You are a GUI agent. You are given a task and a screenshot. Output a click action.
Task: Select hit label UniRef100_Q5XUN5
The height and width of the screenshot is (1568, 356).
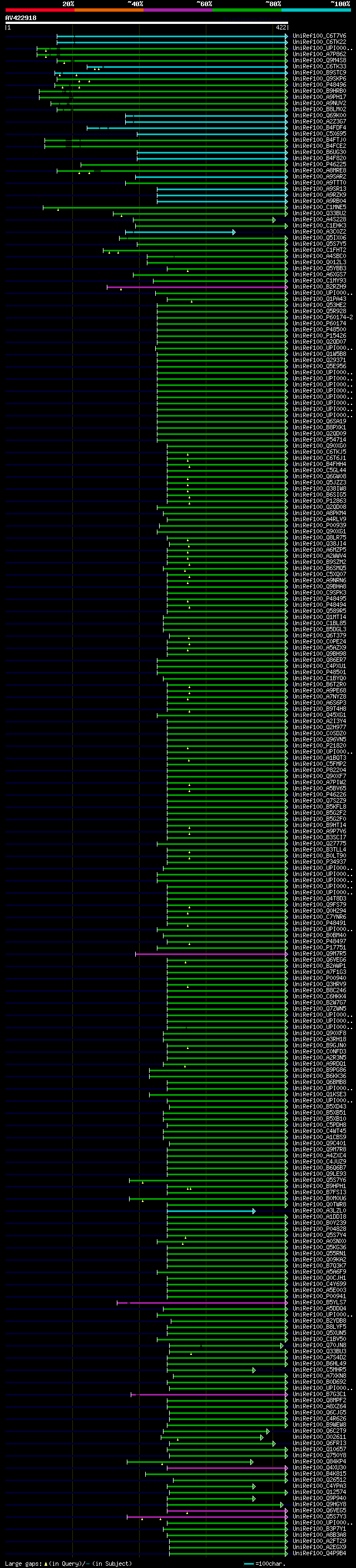[319, 1333]
